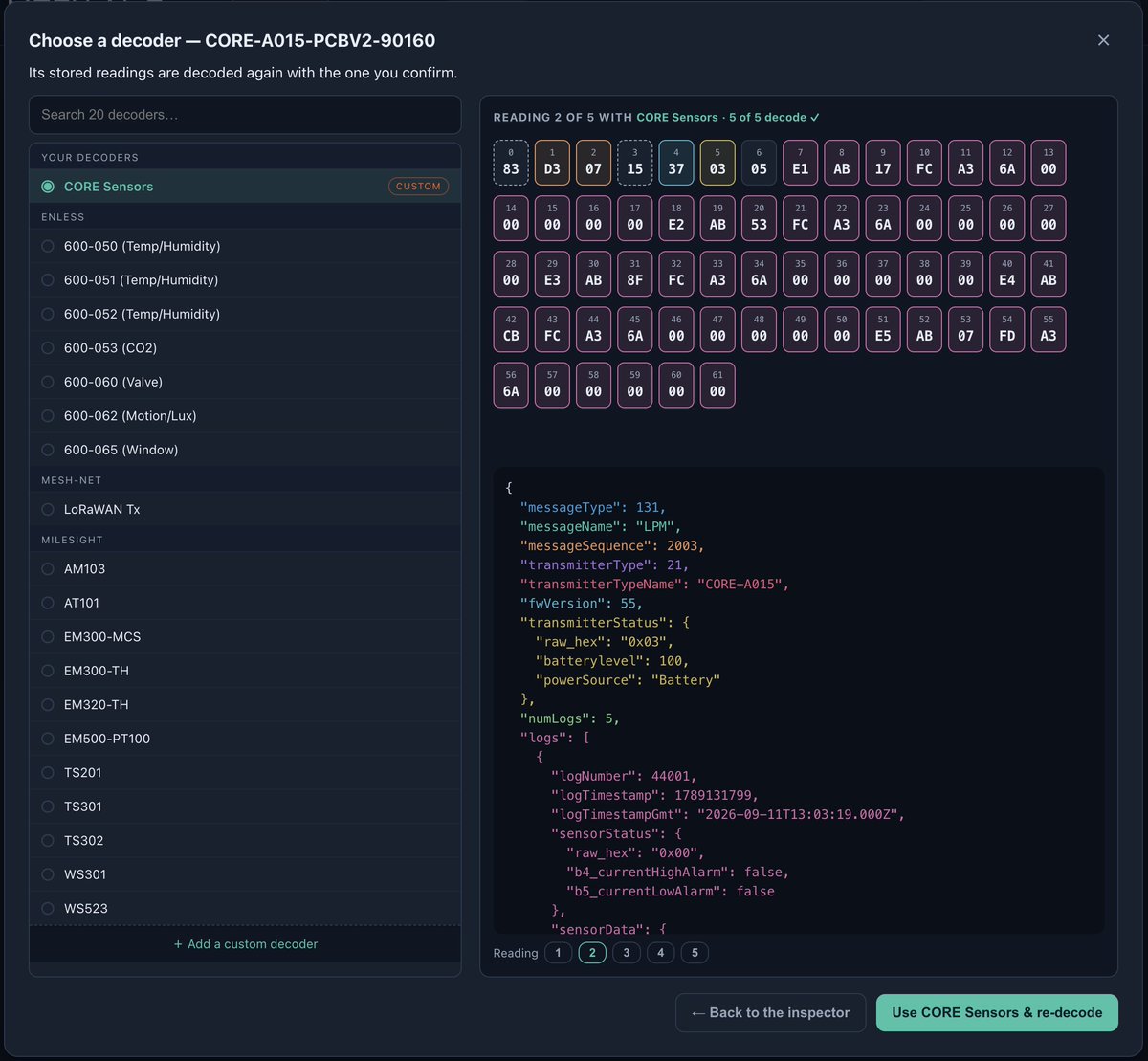
Task: Switch to reading 3
Action: (627, 953)
